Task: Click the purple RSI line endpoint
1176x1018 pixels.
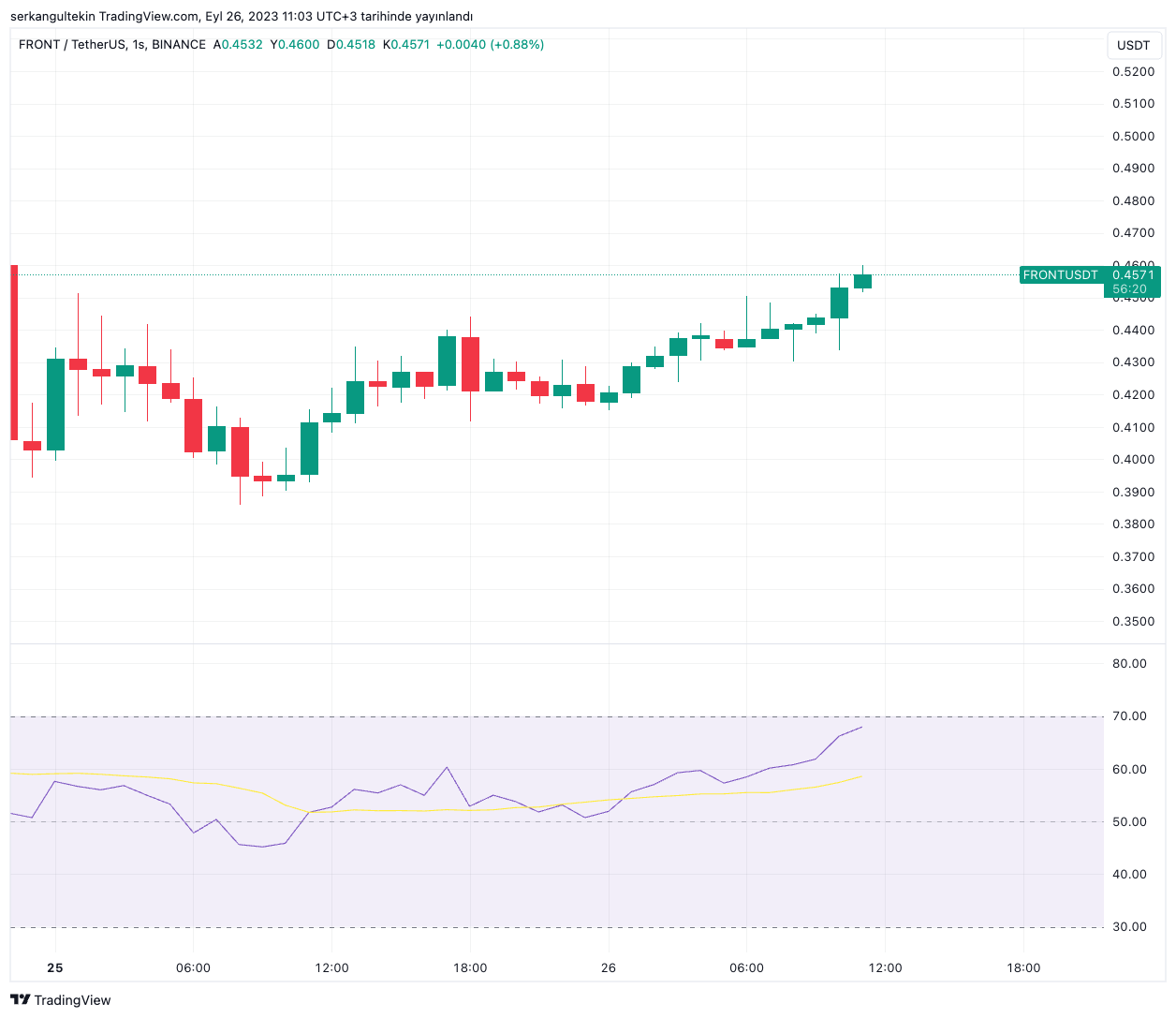Action: [860, 727]
